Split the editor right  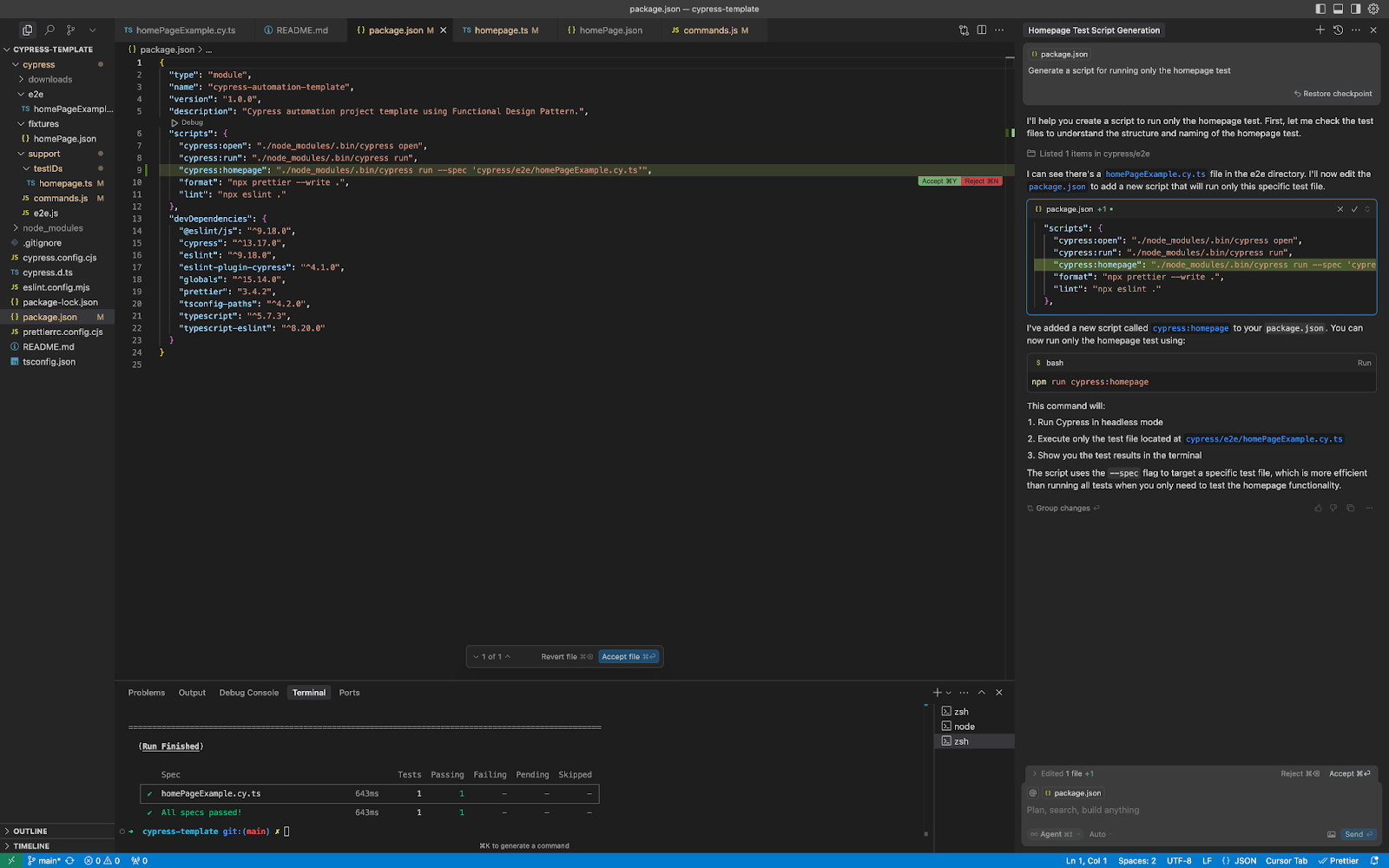click(982, 30)
